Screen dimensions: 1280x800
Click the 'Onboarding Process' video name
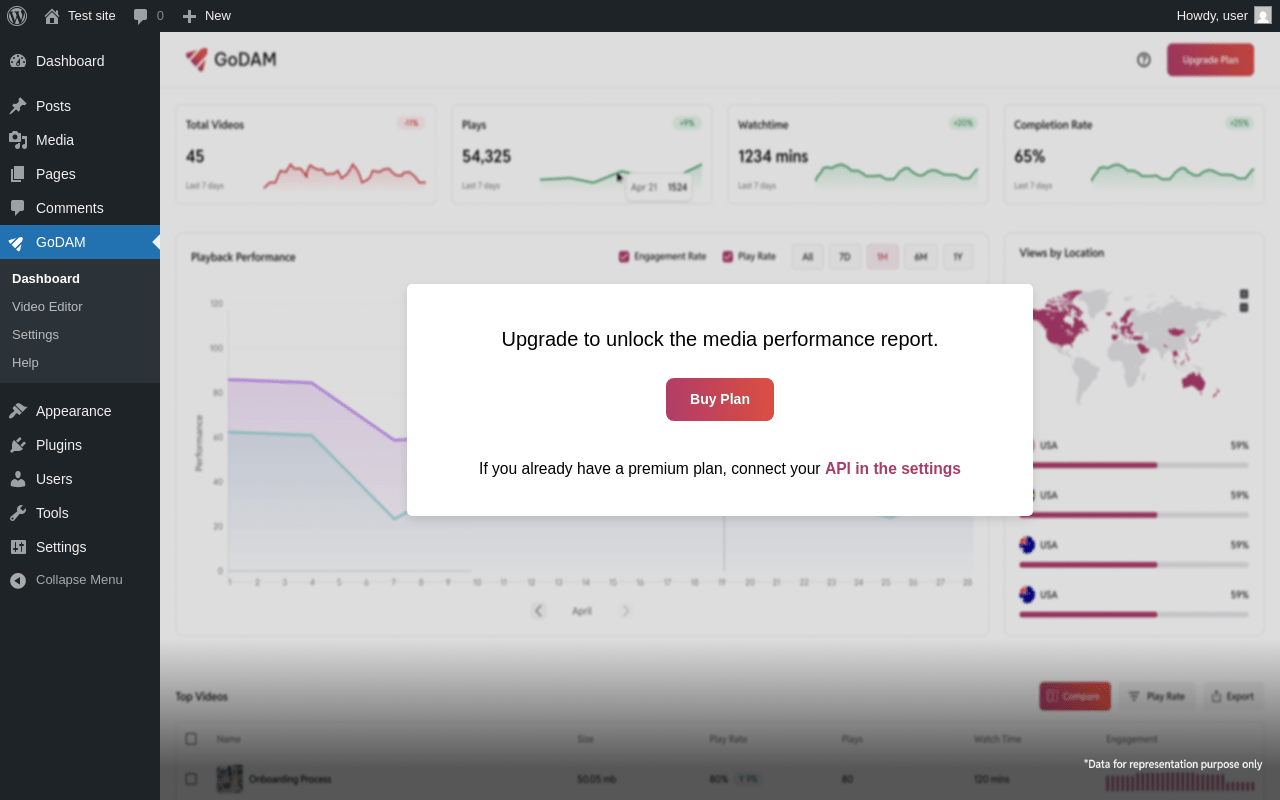[x=290, y=779]
